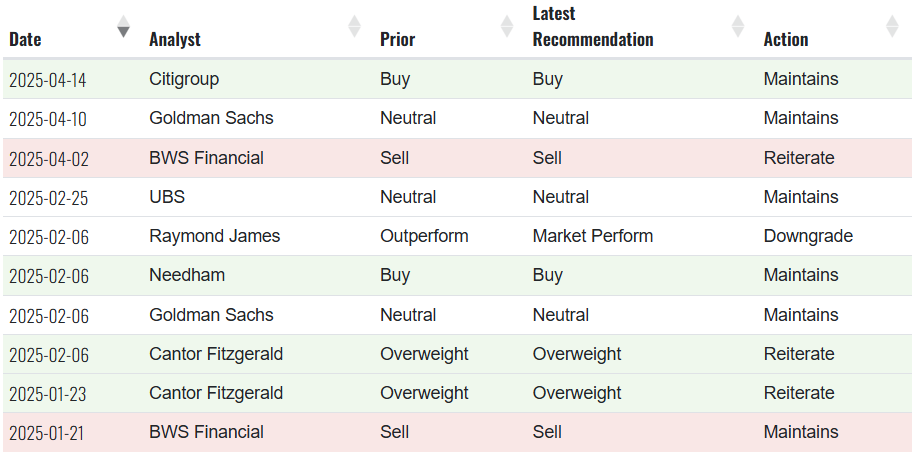Click the Date column header

coord(26,39)
